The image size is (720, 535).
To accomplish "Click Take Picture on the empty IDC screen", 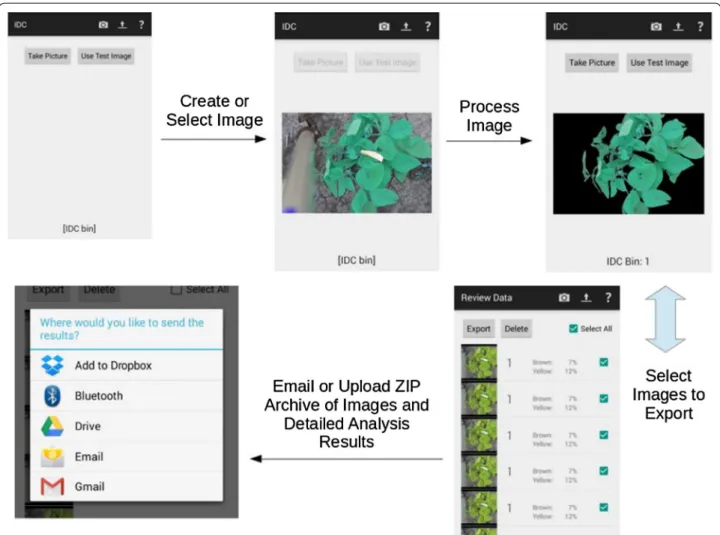I will click(48, 56).
